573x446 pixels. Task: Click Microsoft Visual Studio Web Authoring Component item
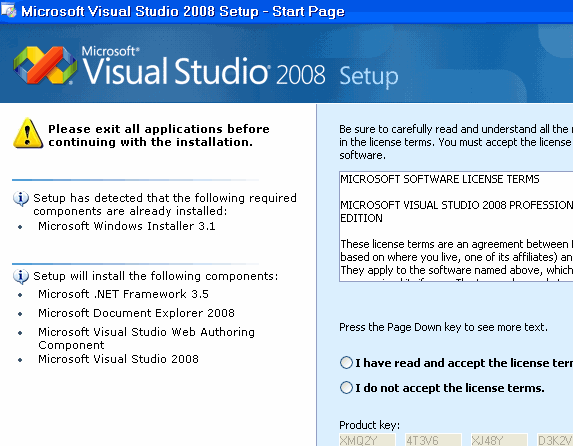pyautogui.click(x=146, y=338)
